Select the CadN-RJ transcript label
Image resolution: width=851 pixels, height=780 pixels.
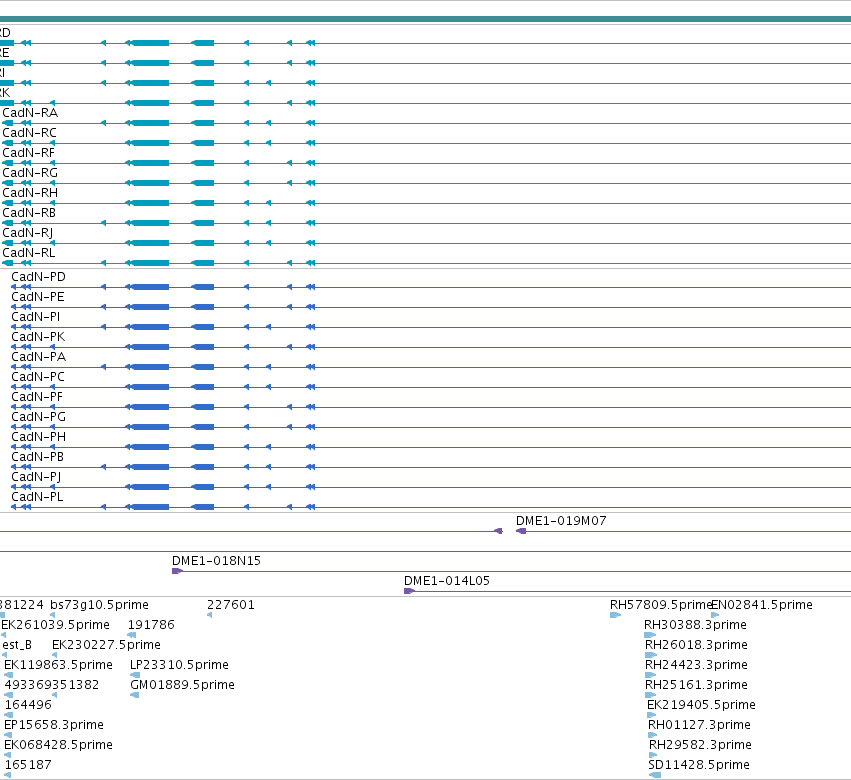(28, 233)
